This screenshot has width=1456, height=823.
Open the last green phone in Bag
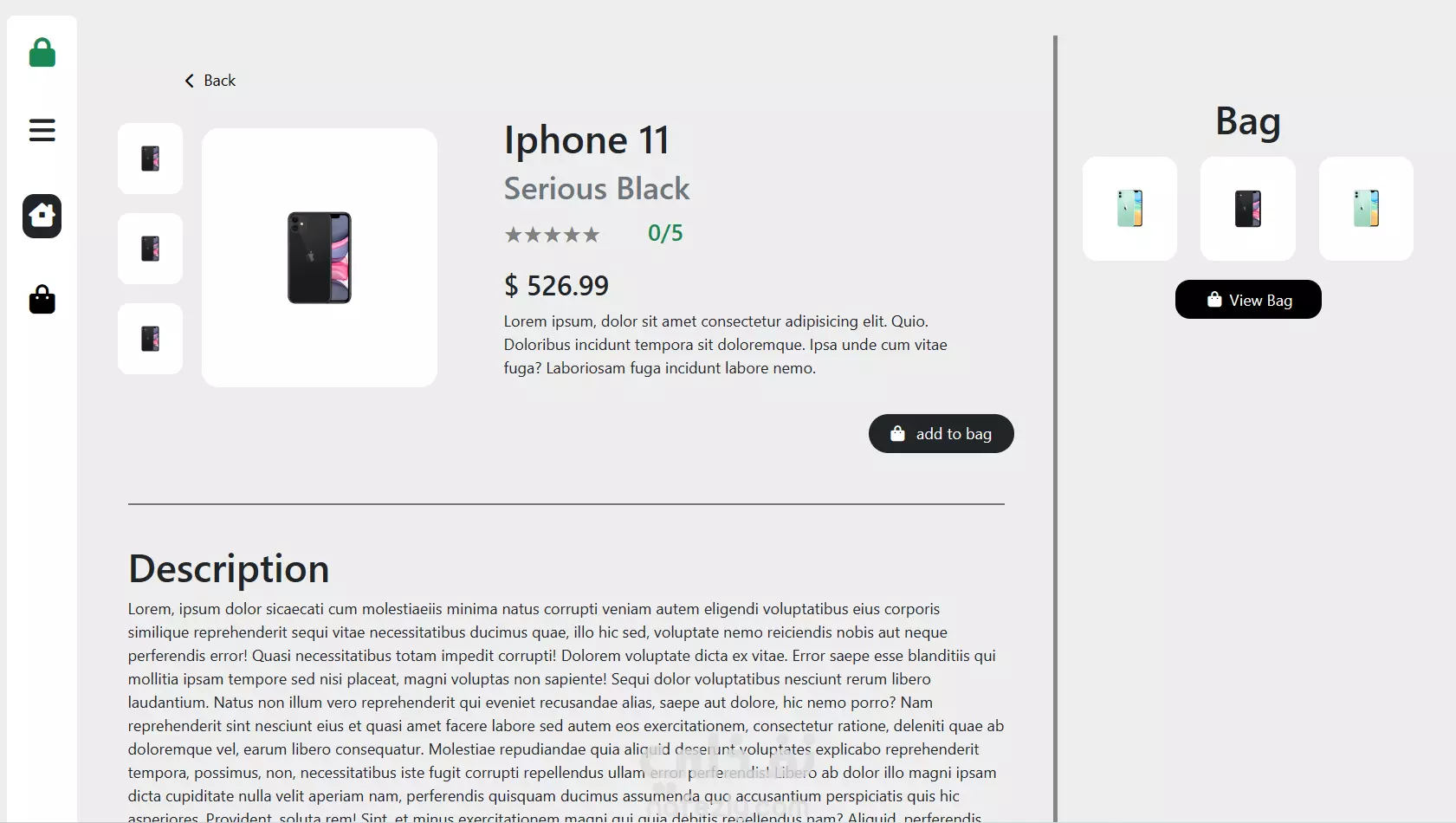(1366, 209)
